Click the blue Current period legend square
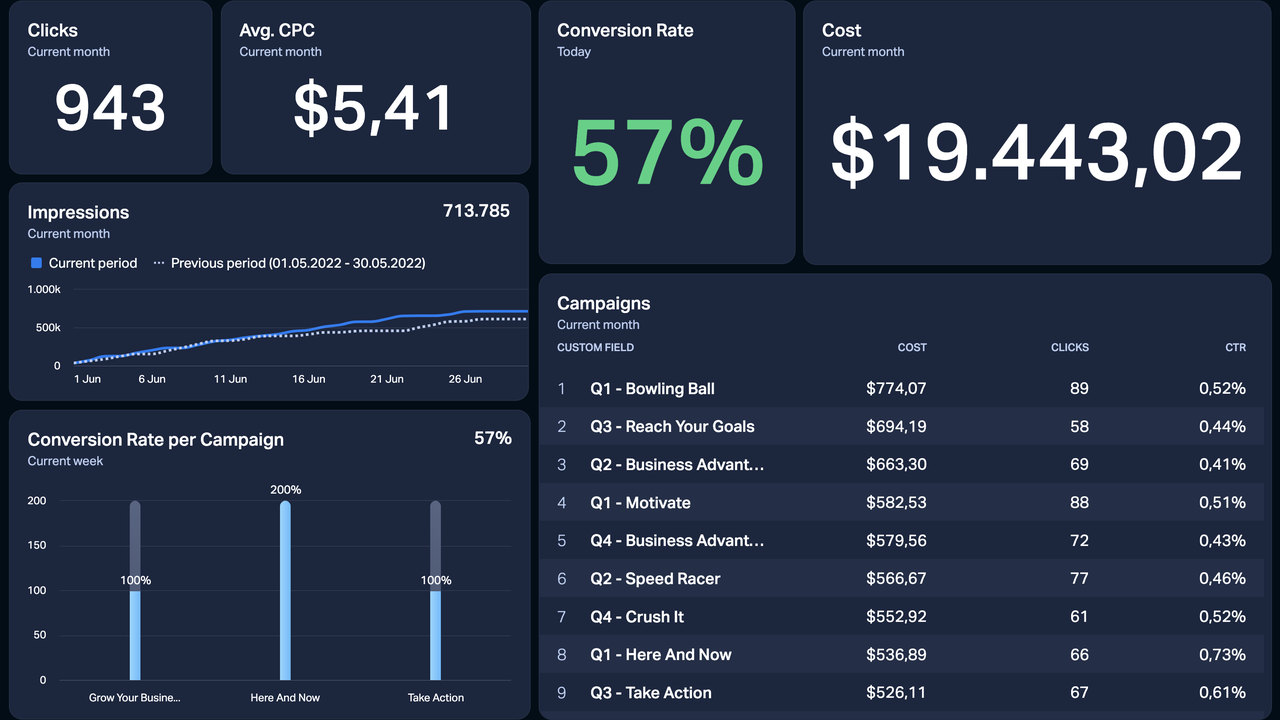The image size is (1280, 720). 37,263
